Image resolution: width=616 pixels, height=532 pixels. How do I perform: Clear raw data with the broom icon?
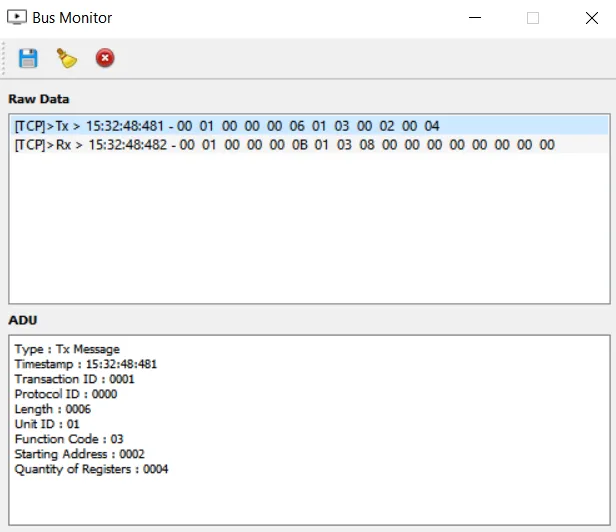(67, 58)
